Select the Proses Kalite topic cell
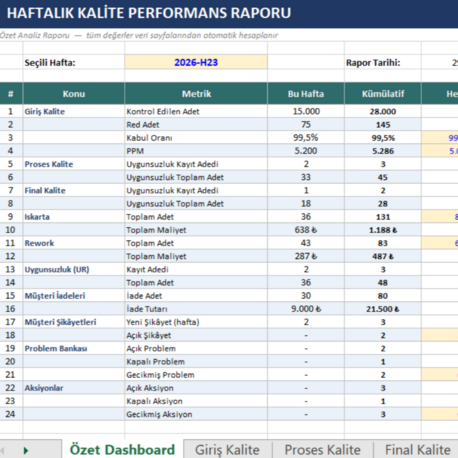This screenshot has width=458, height=458. [x=74, y=164]
